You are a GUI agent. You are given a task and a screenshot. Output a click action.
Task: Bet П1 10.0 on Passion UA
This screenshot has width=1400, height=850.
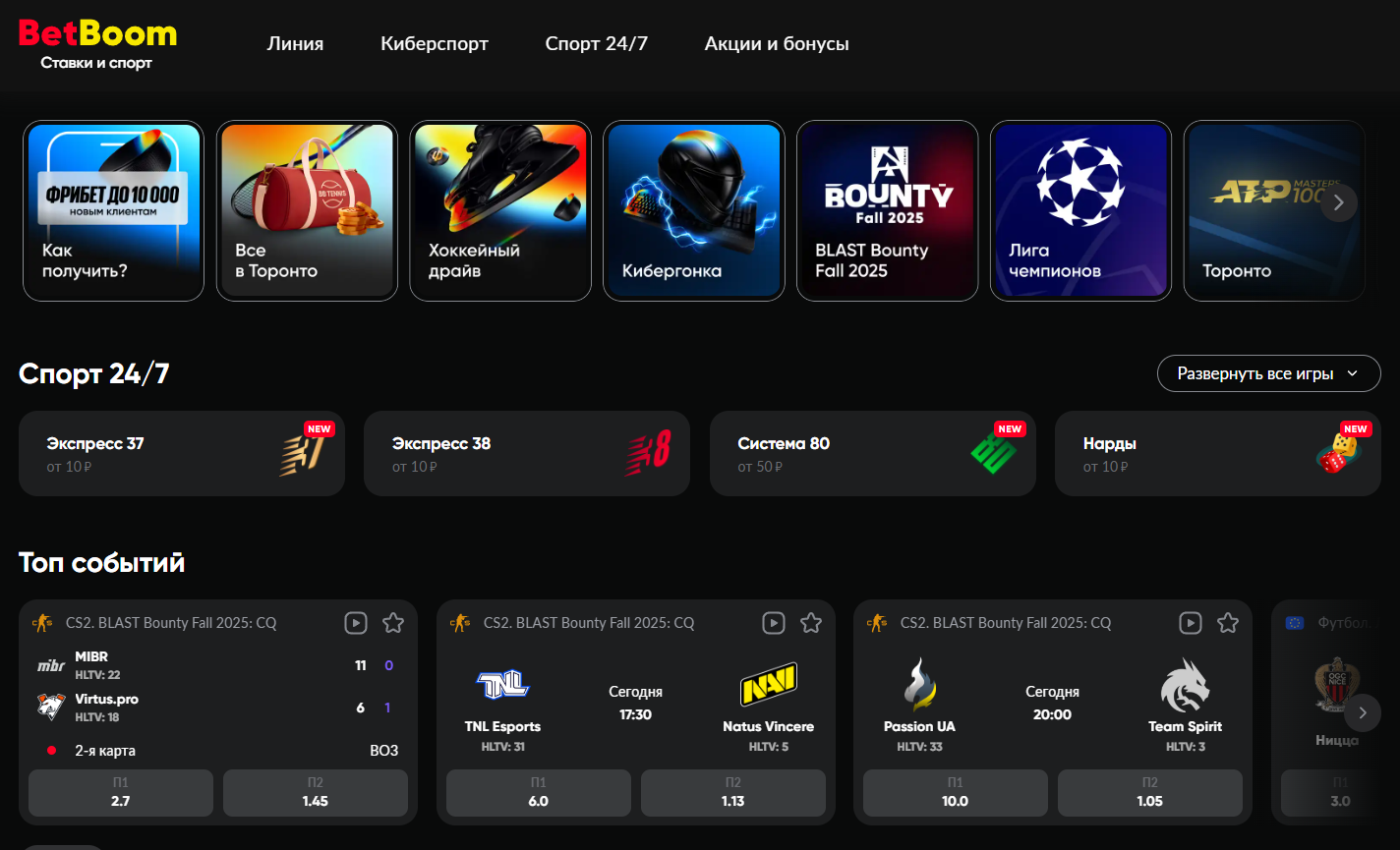click(x=956, y=793)
